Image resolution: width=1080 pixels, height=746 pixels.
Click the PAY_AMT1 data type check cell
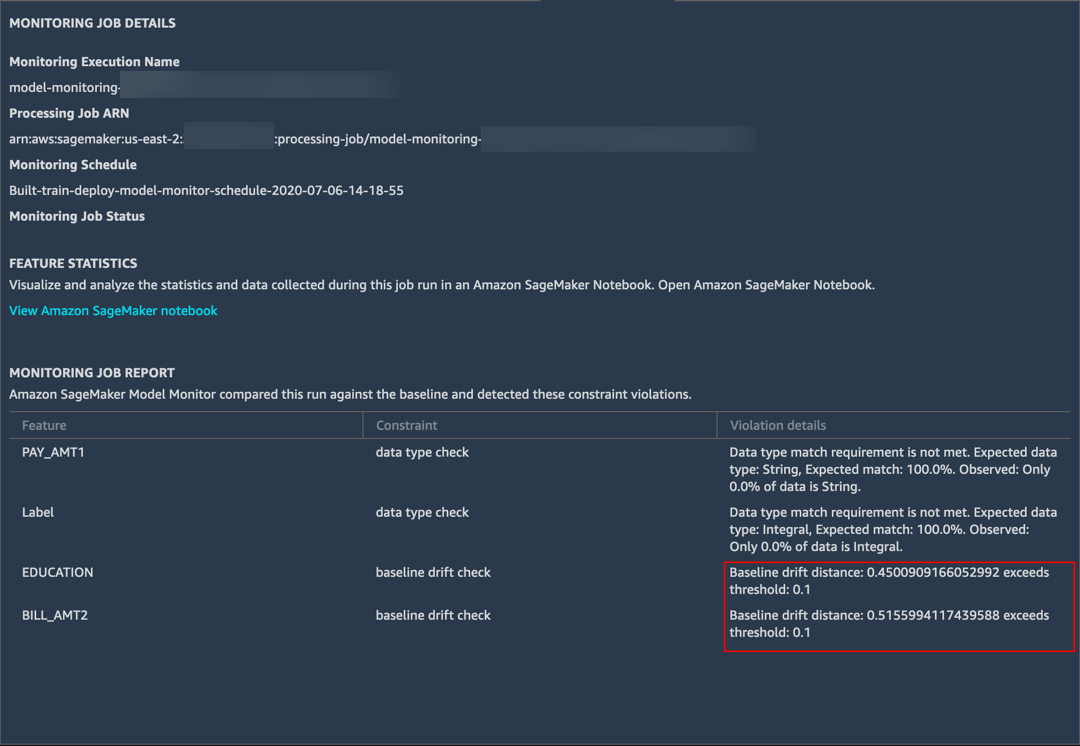[x=422, y=453]
